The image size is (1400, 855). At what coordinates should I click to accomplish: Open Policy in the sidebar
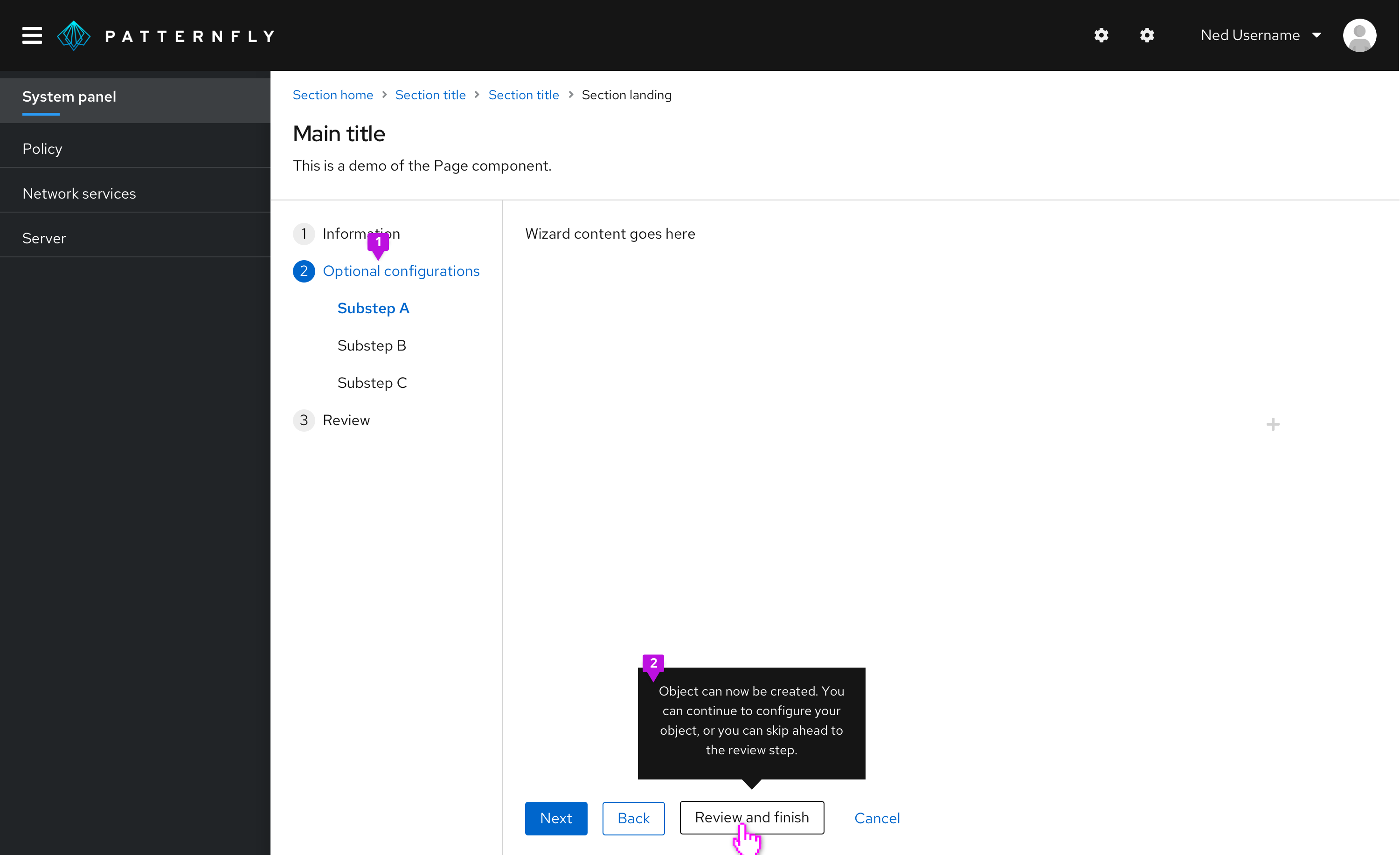pos(135,149)
